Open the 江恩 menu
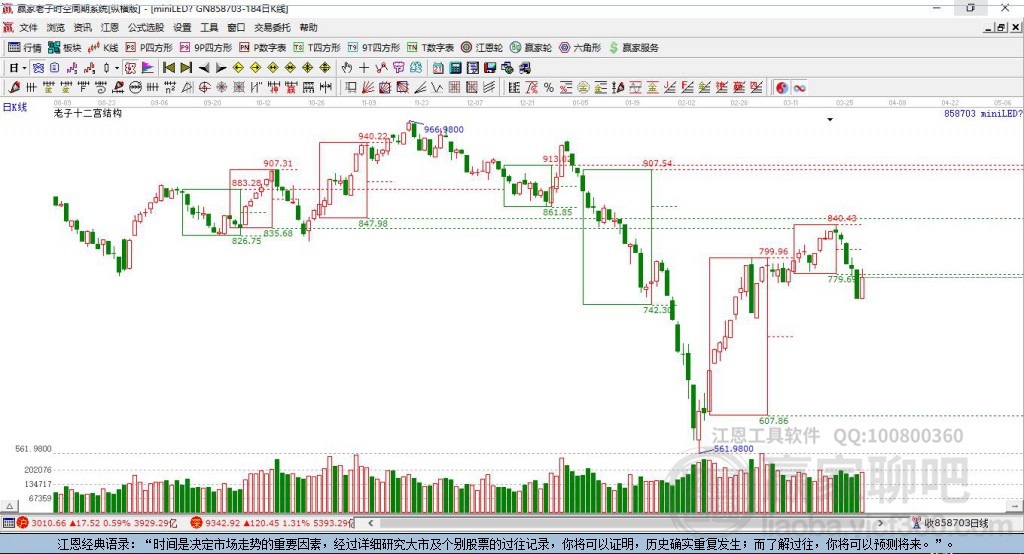 tap(110, 27)
